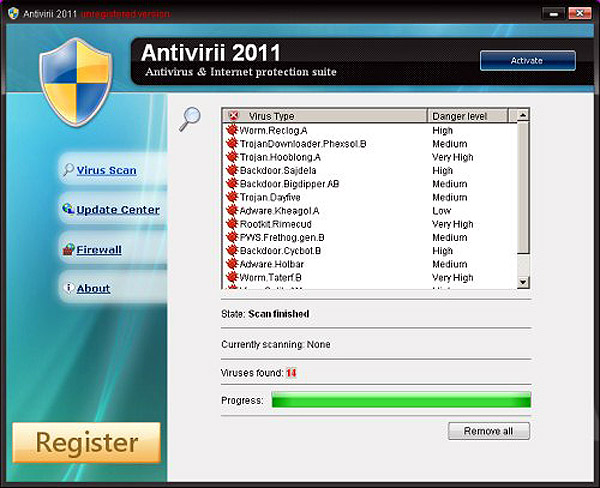Screen dimensions: 600x488
Task: Click the bug icon next to PWS.Frethog.gen.B
Action: 232,237
